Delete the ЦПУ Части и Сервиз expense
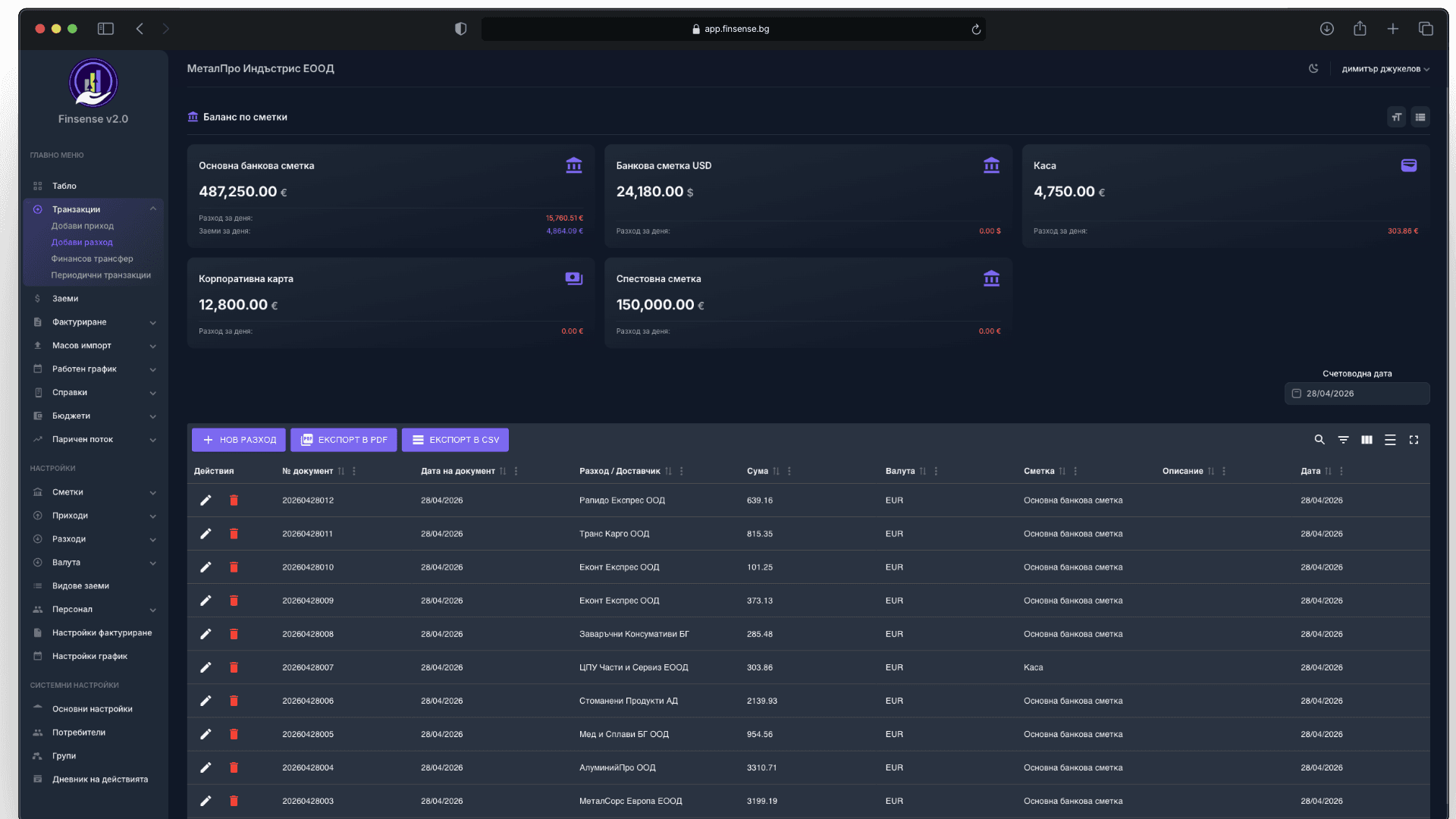This screenshot has height=819, width=1456. point(234,667)
